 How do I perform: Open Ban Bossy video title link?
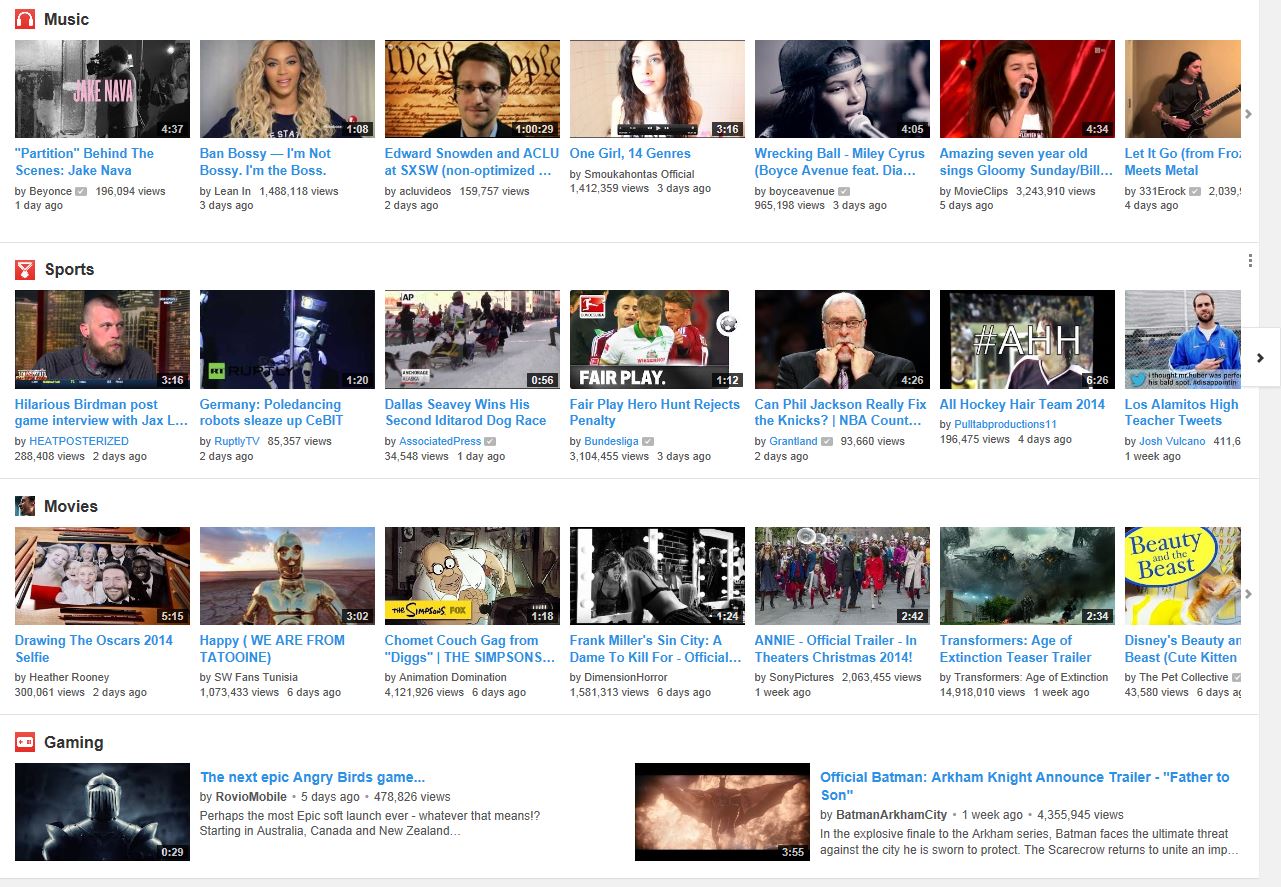pyautogui.click(x=265, y=162)
